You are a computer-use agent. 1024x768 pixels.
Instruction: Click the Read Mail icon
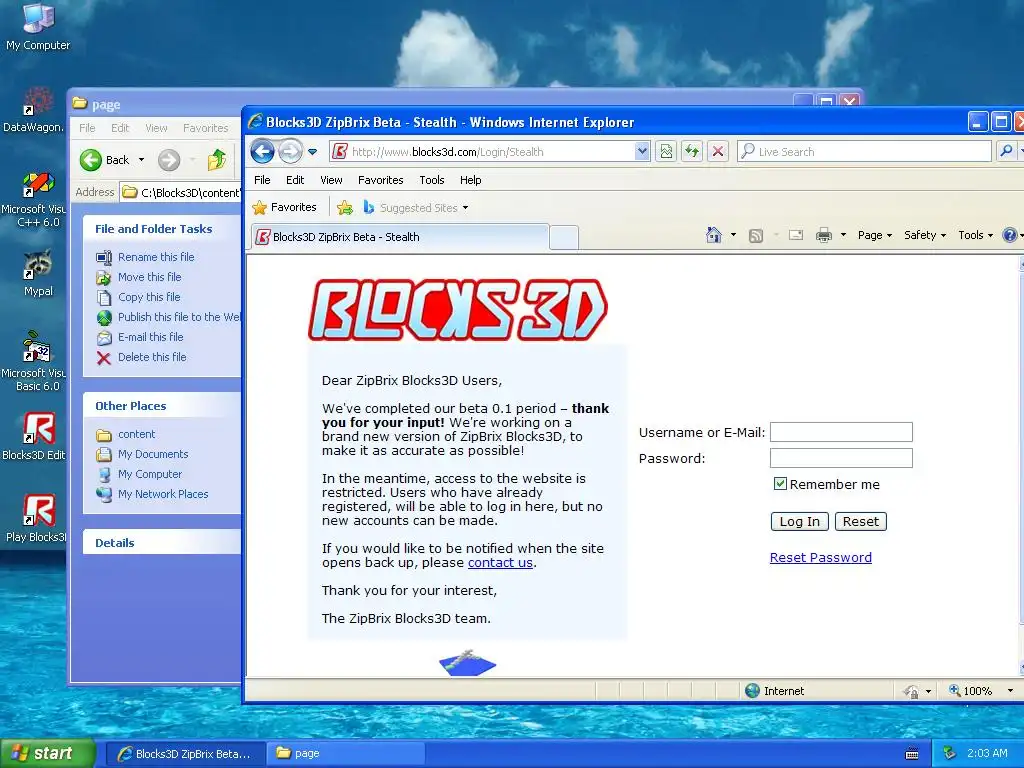[x=796, y=235]
